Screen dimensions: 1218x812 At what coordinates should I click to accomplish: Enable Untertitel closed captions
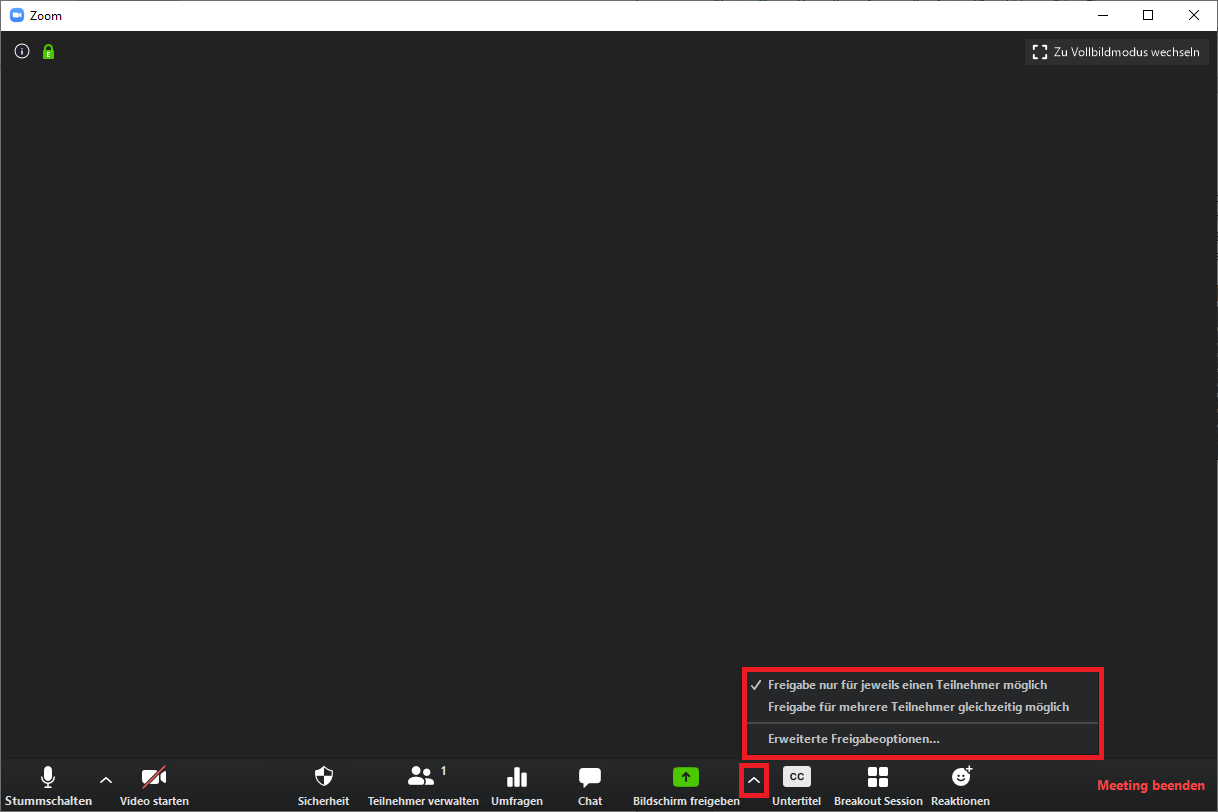[796, 777]
